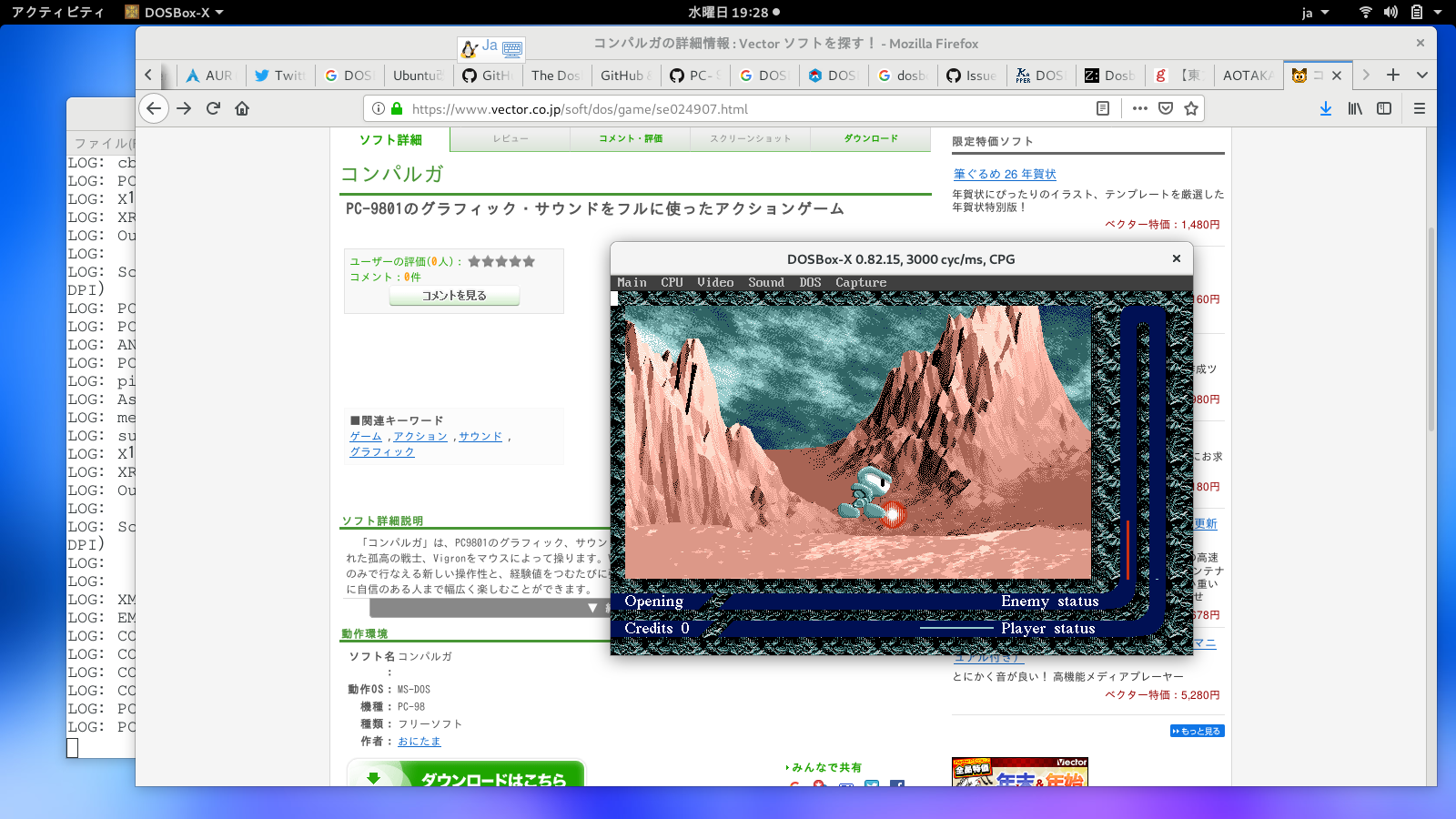
Task: Switch to the AUR tab
Action: 210,76
